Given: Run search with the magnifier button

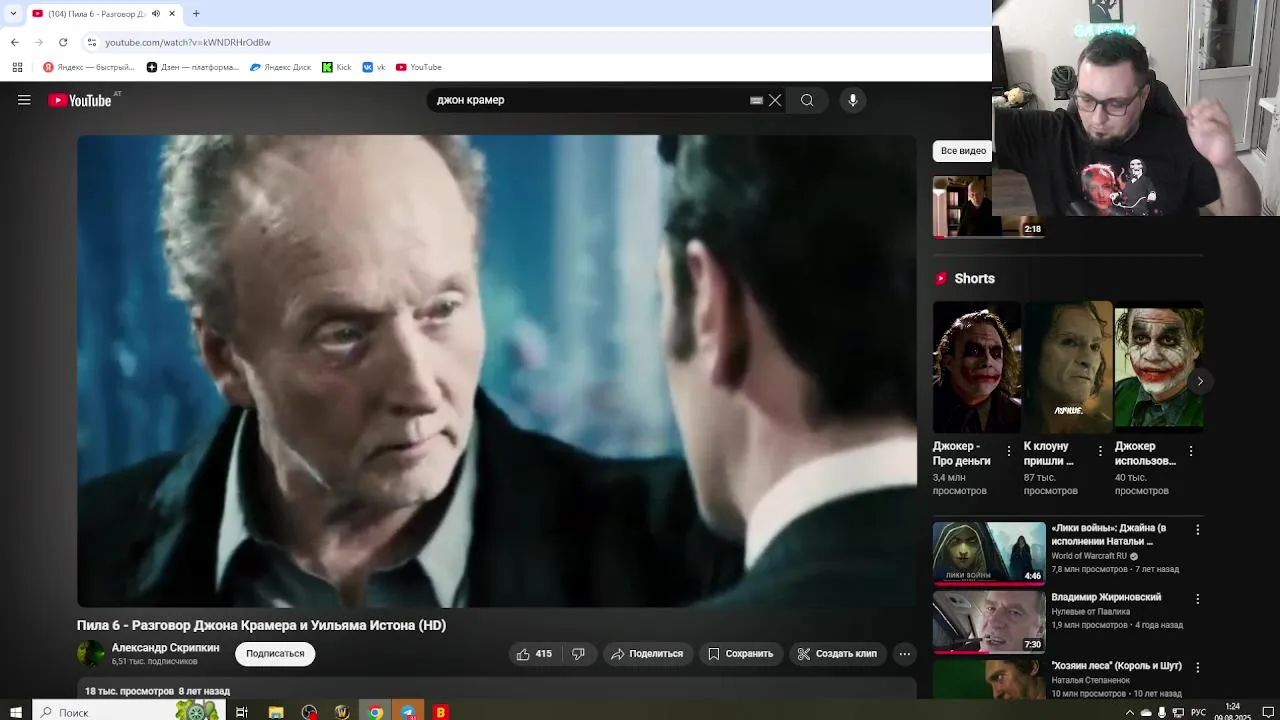Looking at the screenshot, I should coord(807,100).
